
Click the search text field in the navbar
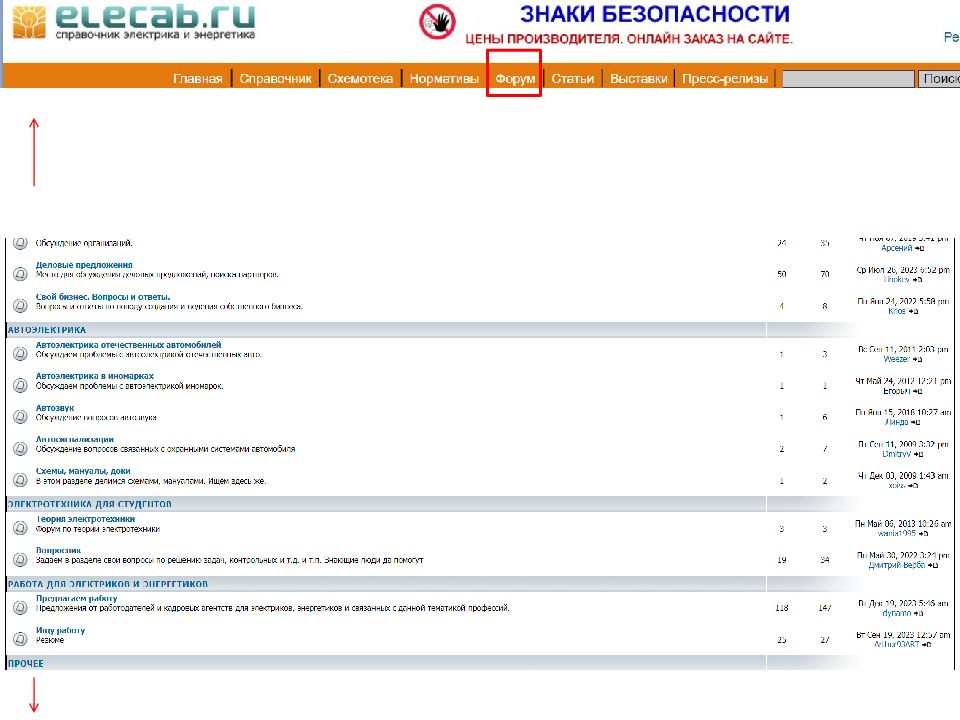click(847, 79)
